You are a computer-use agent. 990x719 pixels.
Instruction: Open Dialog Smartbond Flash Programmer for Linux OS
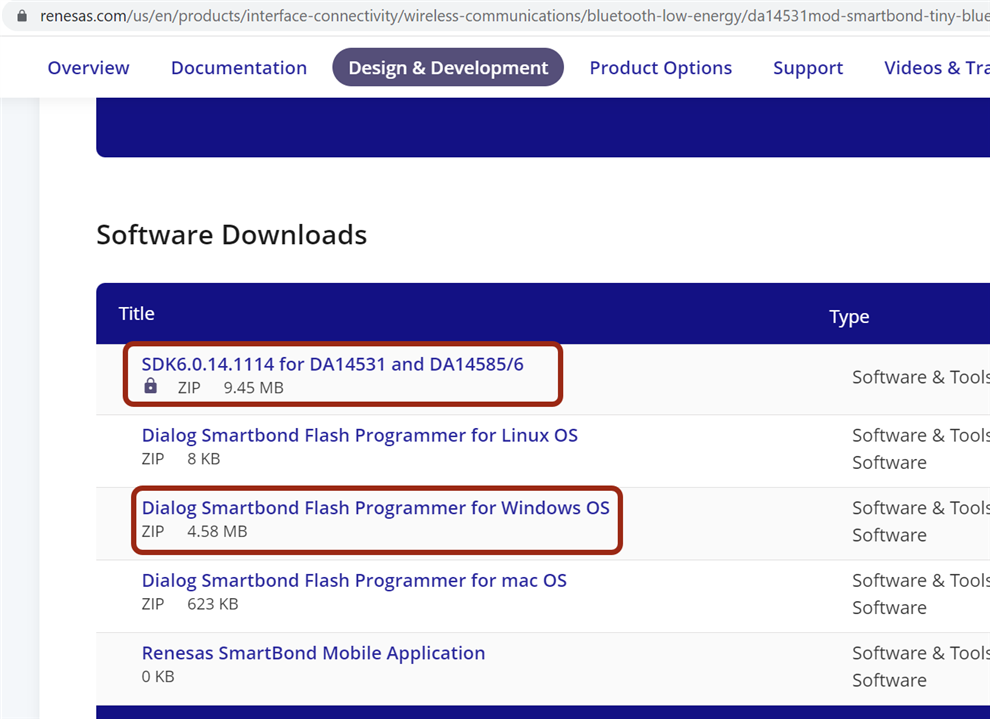tap(359, 435)
